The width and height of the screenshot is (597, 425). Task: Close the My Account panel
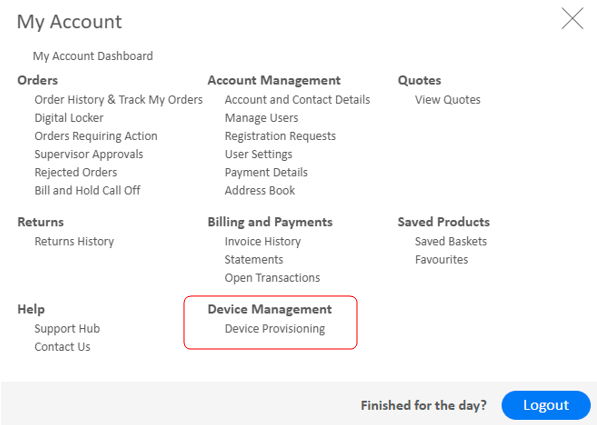572,18
